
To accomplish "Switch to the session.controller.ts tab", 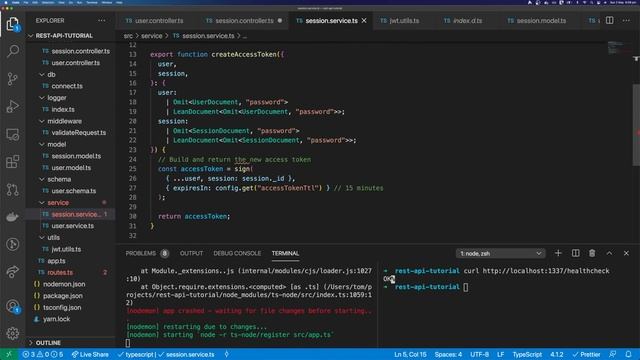I will (x=244, y=20).
